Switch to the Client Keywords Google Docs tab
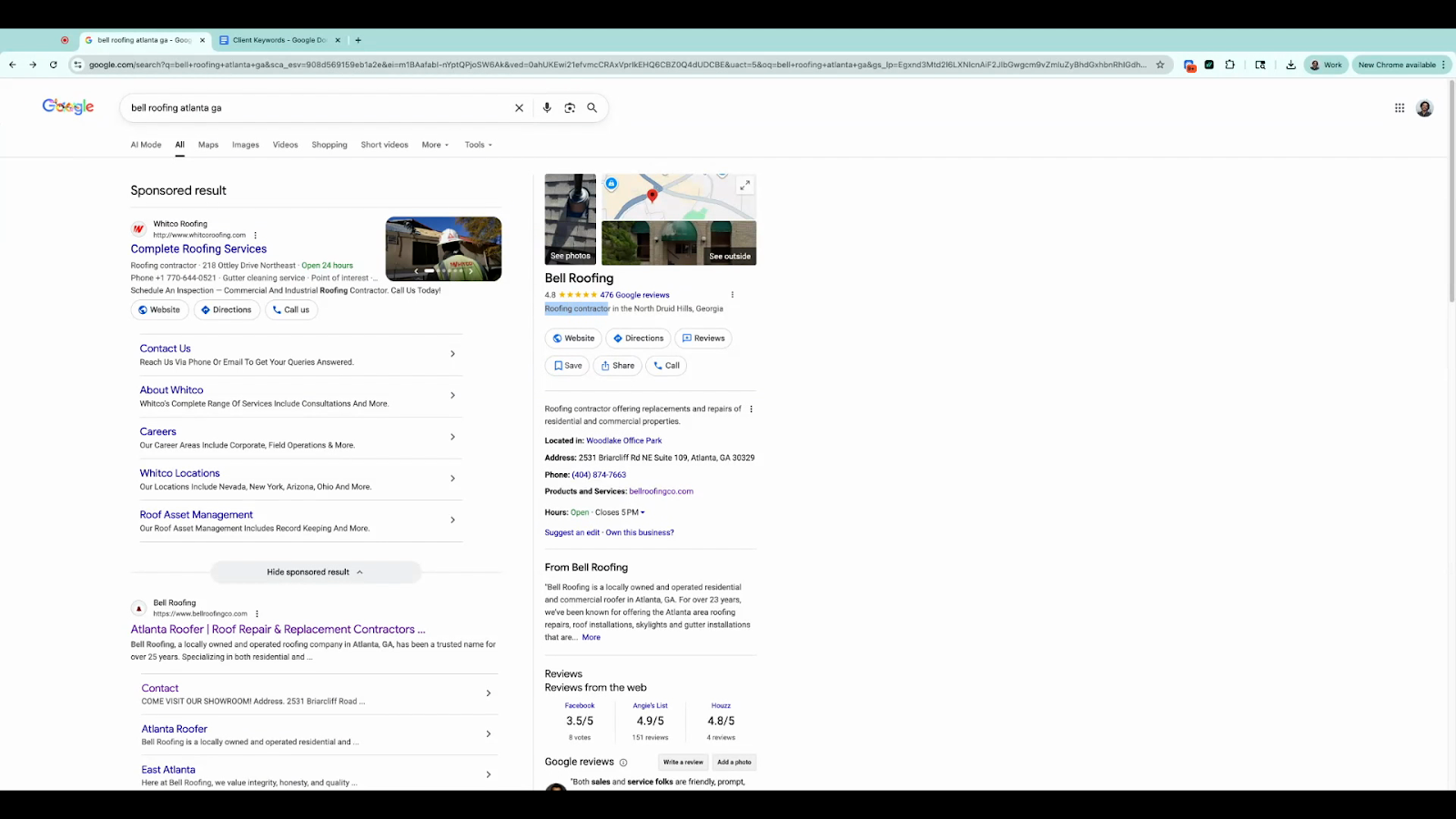This screenshot has height=819, width=1456. pyautogui.click(x=280, y=40)
